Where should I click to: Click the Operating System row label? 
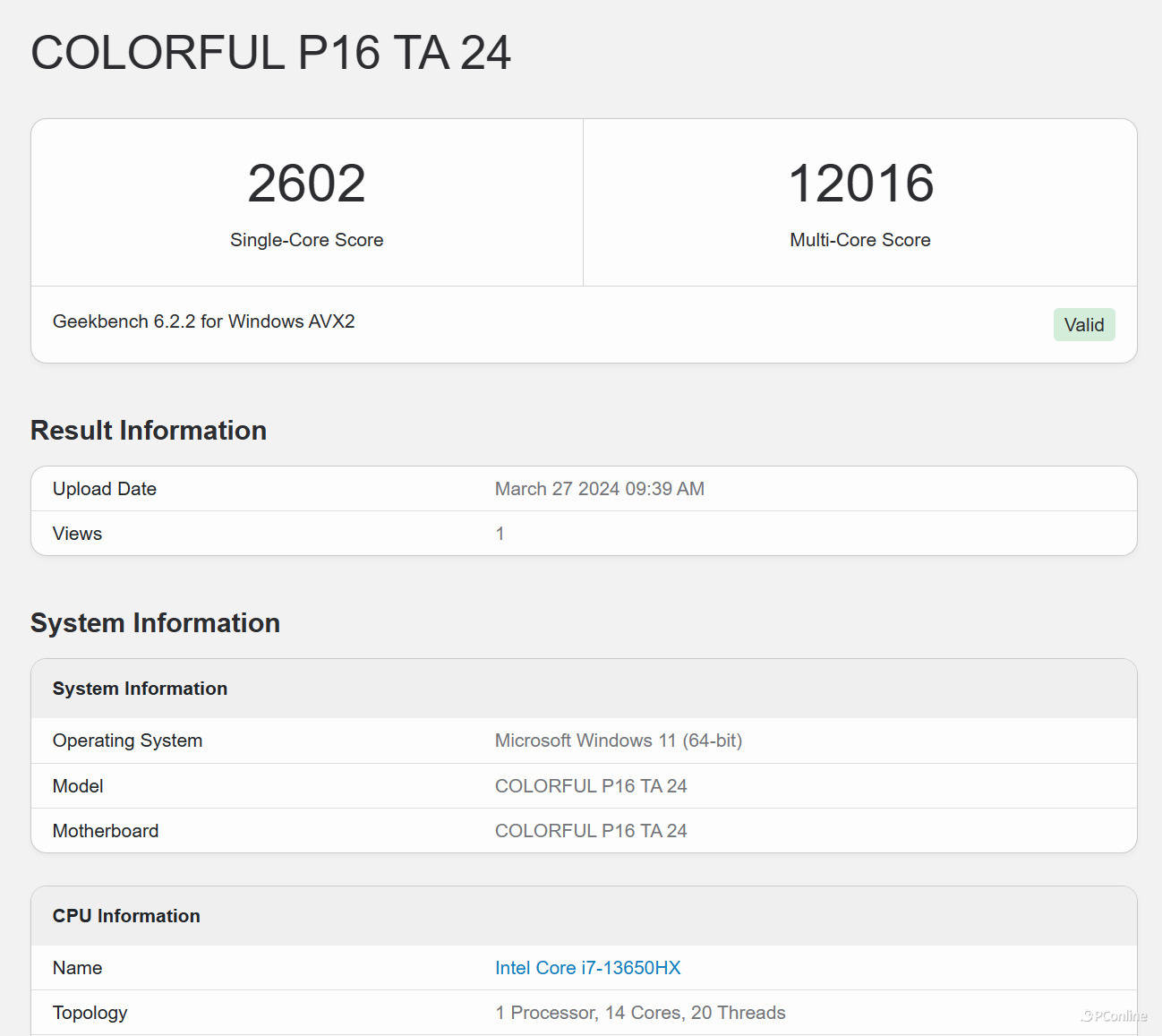127,741
